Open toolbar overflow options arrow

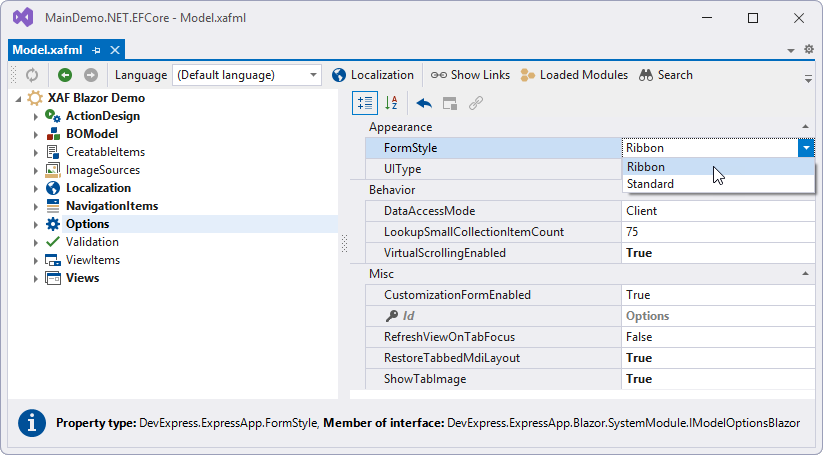coord(808,79)
